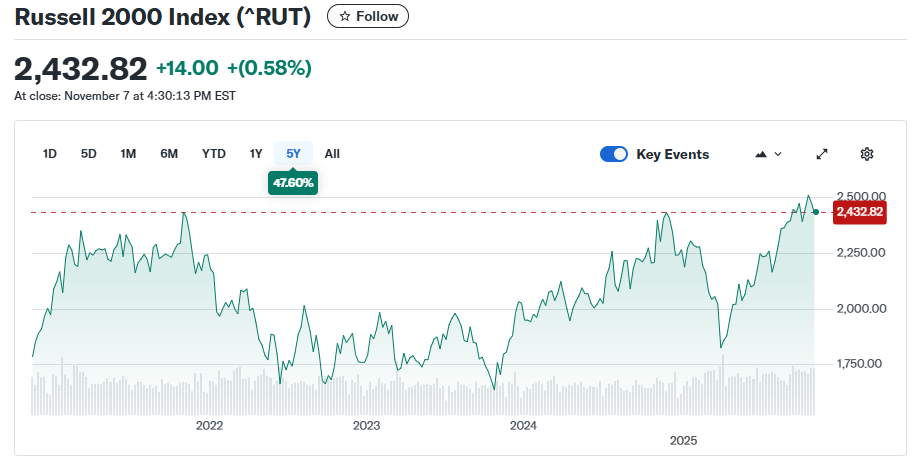Choose the 1Y time range
921x460 pixels.
tap(256, 154)
